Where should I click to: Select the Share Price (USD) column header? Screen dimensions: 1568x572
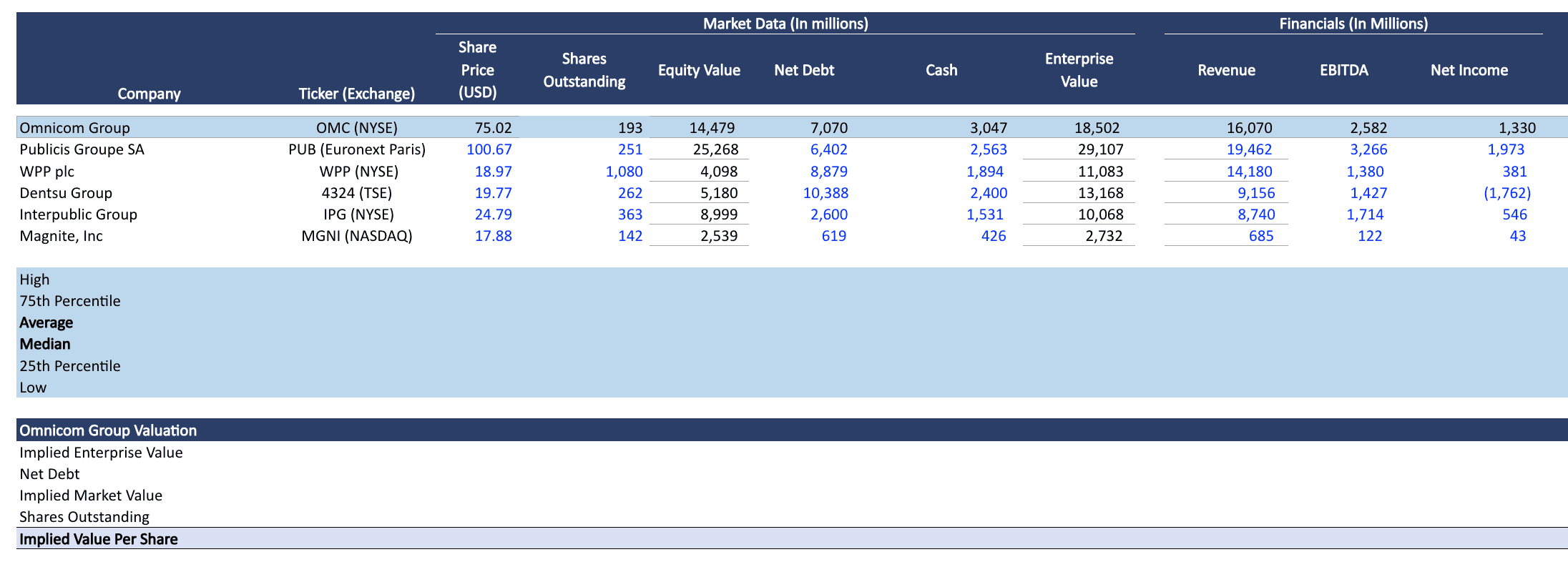coord(478,70)
